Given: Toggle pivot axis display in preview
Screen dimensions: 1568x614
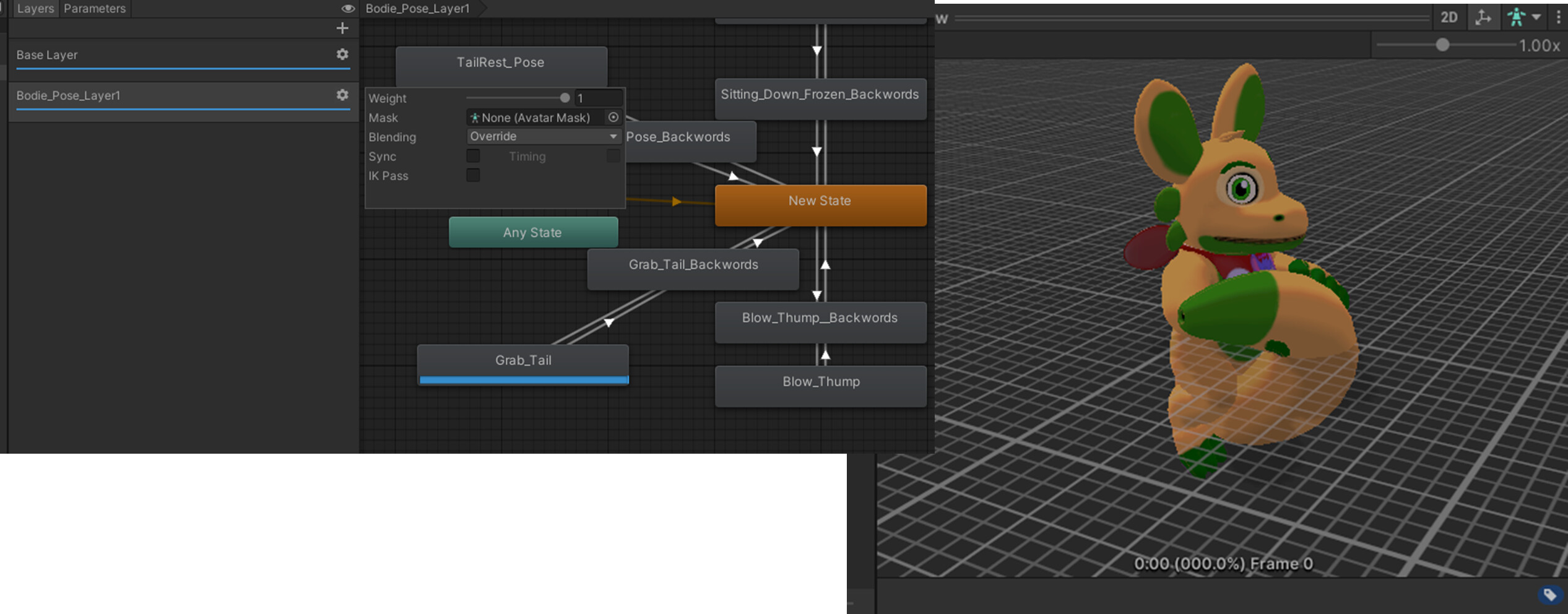Looking at the screenshot, I should click(x=1483, y=17).
